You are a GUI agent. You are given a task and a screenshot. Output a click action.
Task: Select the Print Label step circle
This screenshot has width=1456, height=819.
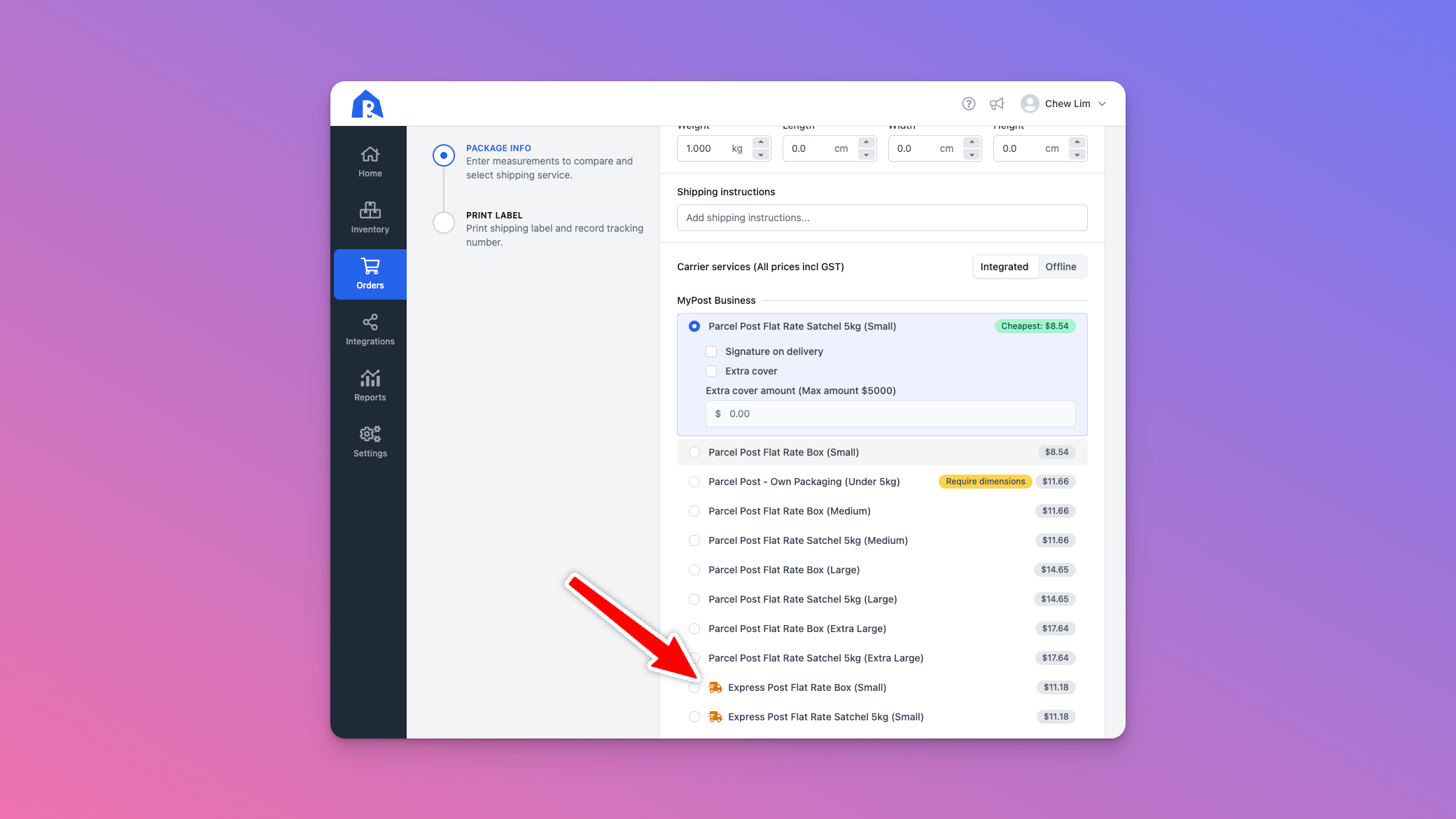click(444, 223)
